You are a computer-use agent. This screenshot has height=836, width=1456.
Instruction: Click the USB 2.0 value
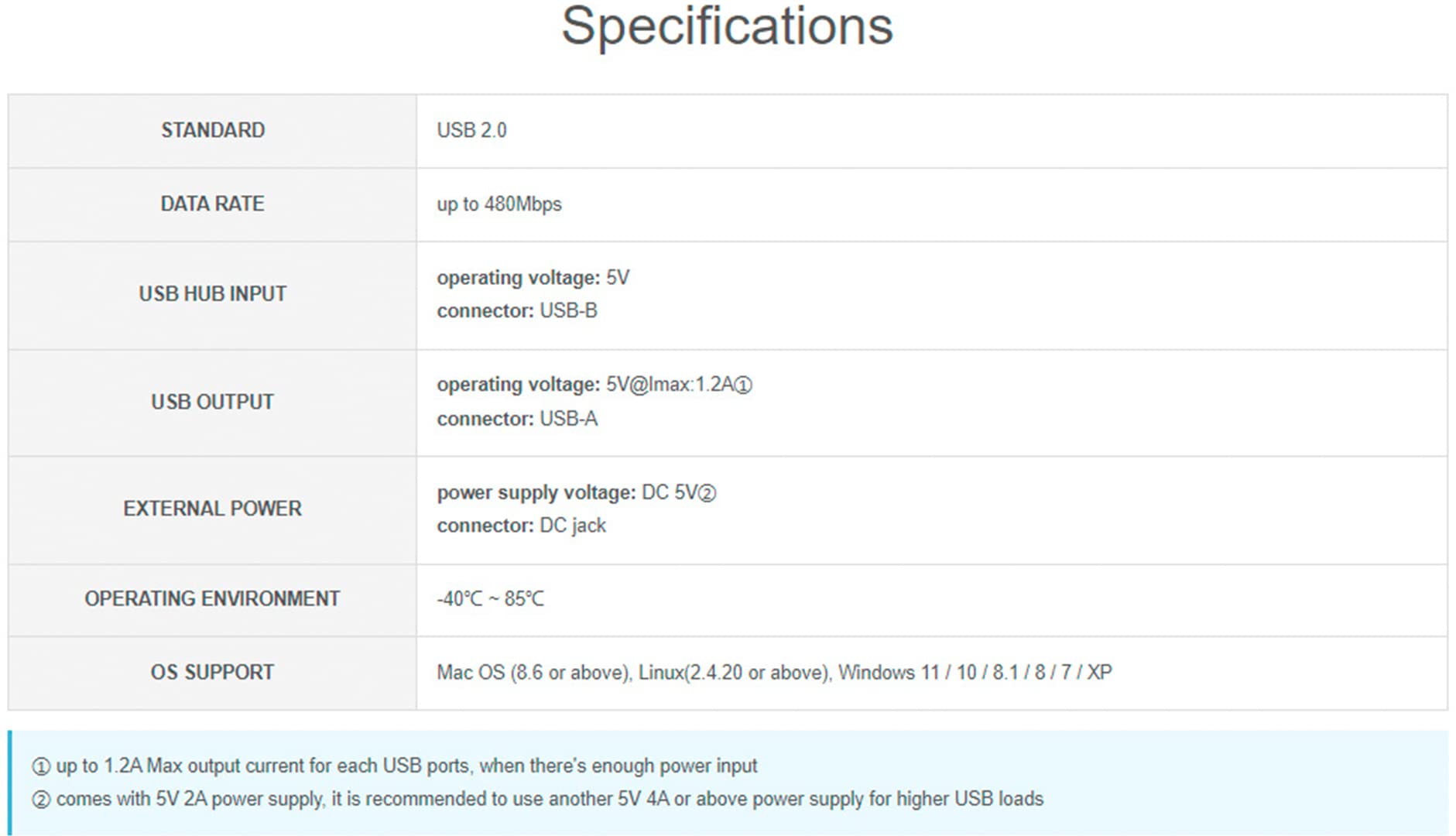click(x=471, y=130)
